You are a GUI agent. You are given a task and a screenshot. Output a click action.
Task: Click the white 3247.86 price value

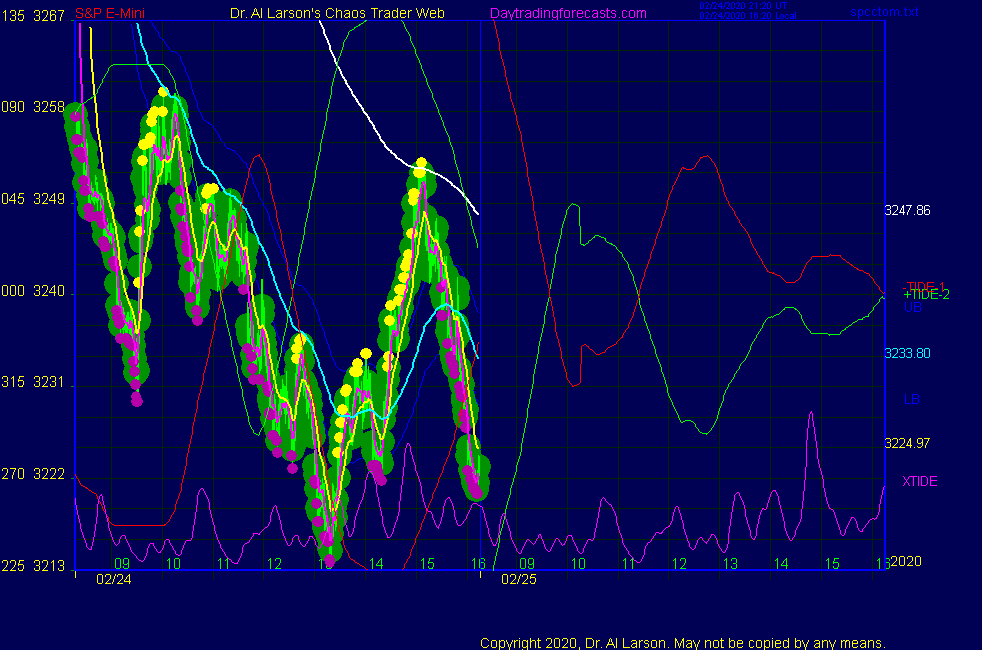coord(907,211)
